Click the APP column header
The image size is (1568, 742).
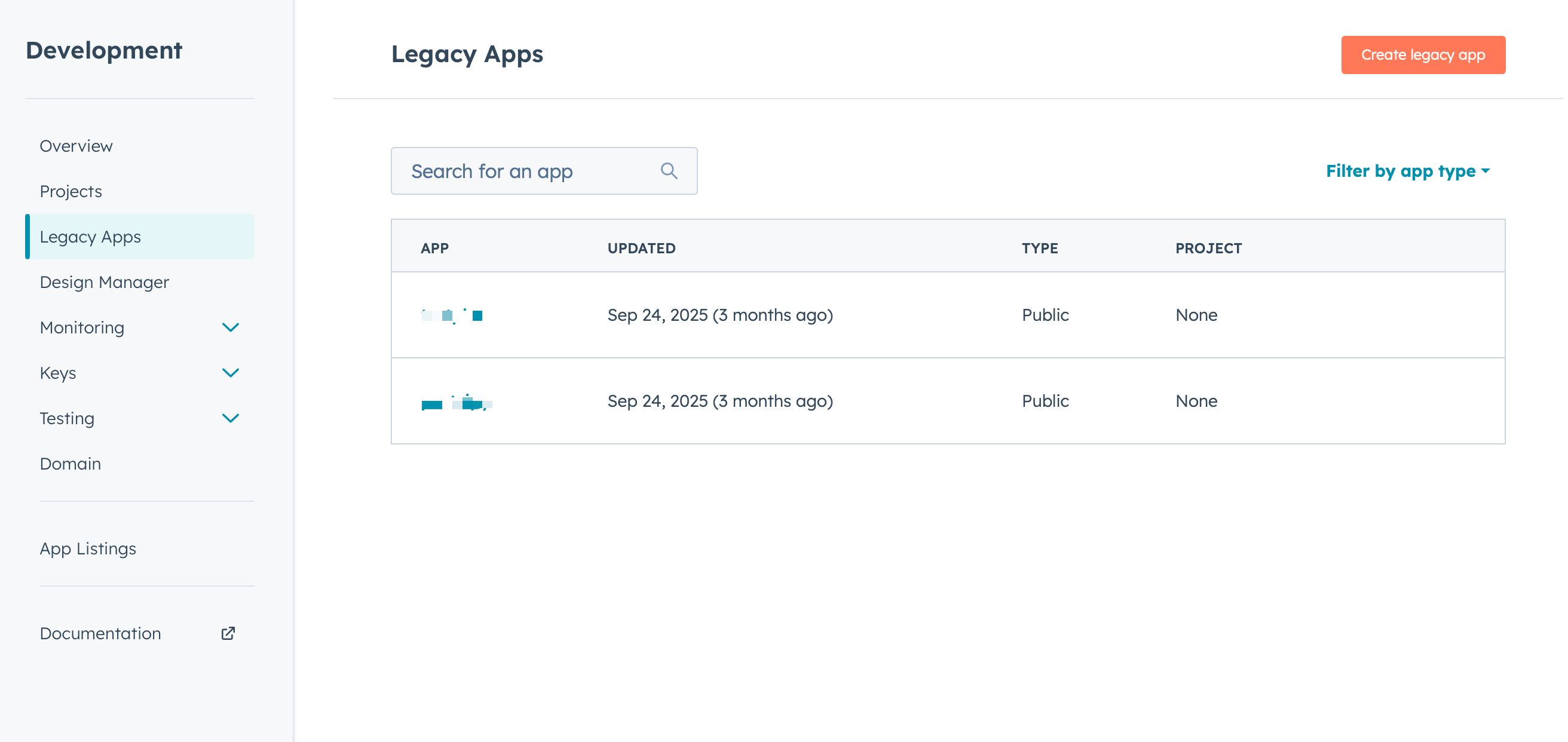point(434,248)
